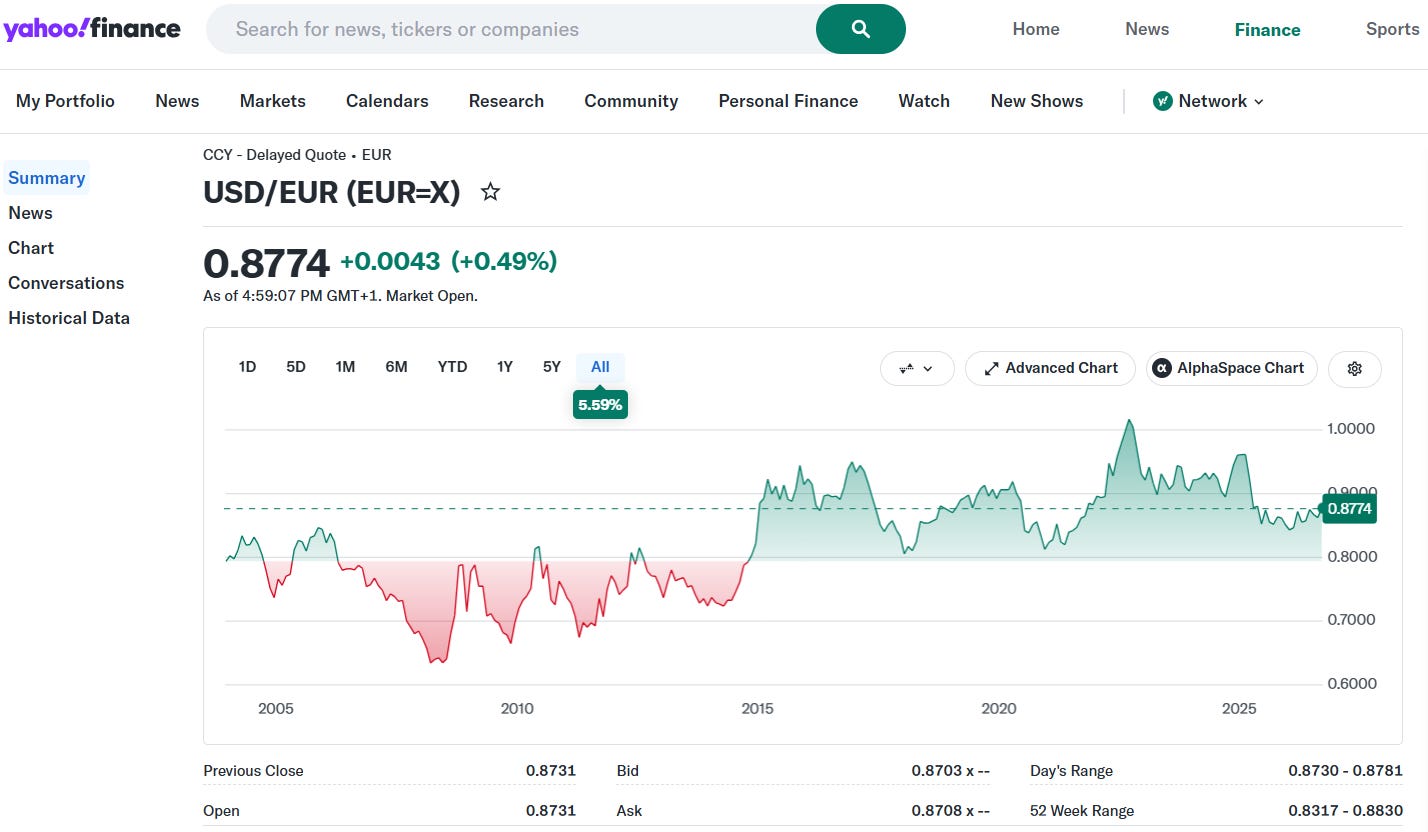Open top-level News link beside Home

[x=1147, y=29]
